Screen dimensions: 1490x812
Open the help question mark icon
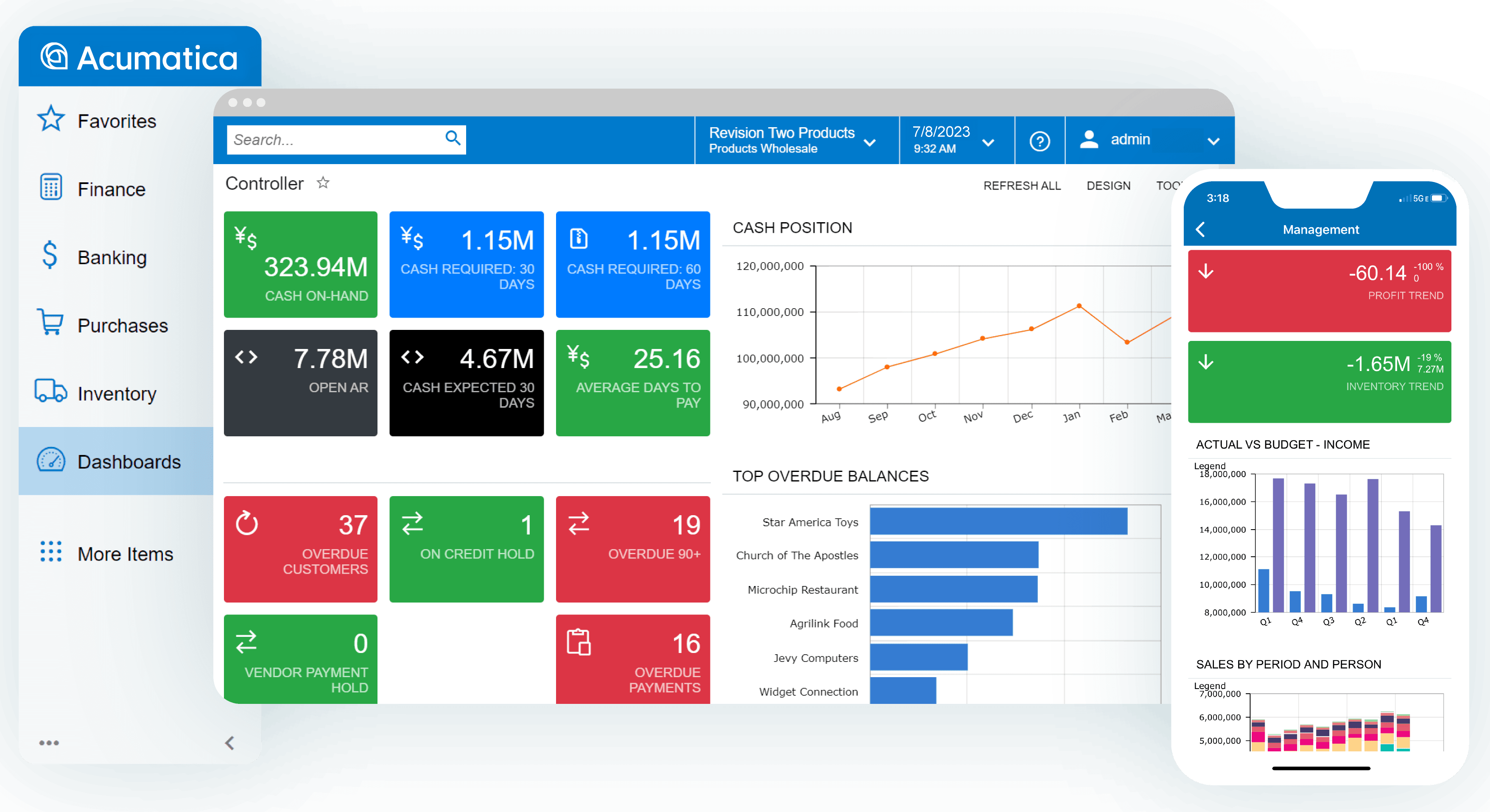click(1040, 141)
